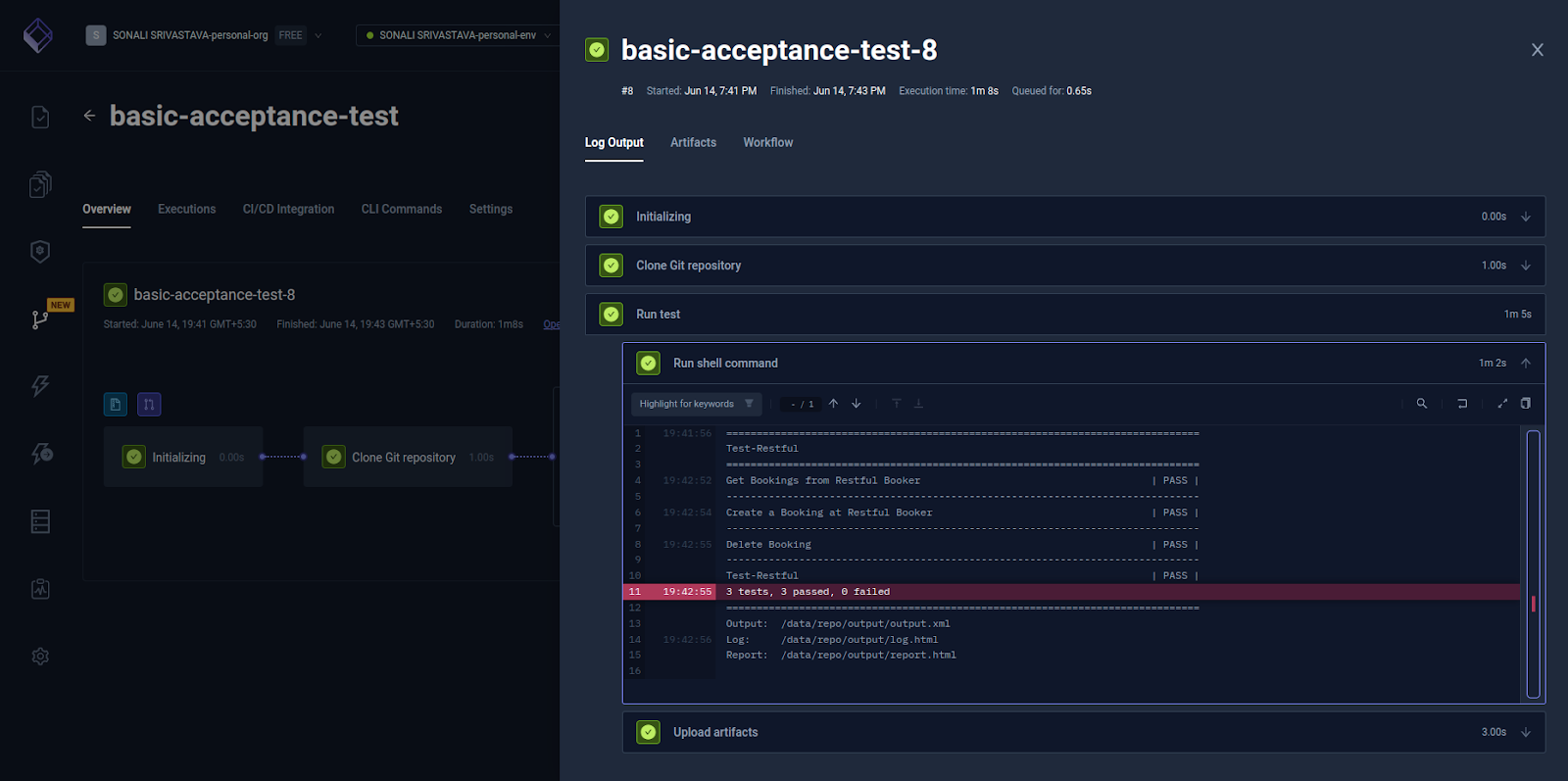Click 'Queued for: 0.65s' text
Screen dimensions: 1568x781
(x=1052, y=91)
